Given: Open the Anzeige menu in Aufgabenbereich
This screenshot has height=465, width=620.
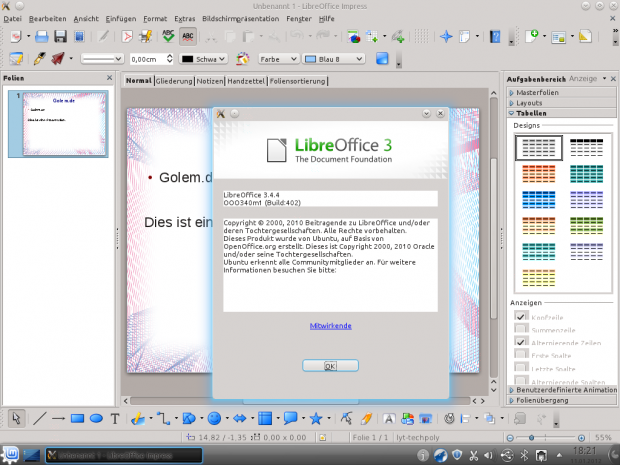Looking at the screenshot, I should pos(588,79).
